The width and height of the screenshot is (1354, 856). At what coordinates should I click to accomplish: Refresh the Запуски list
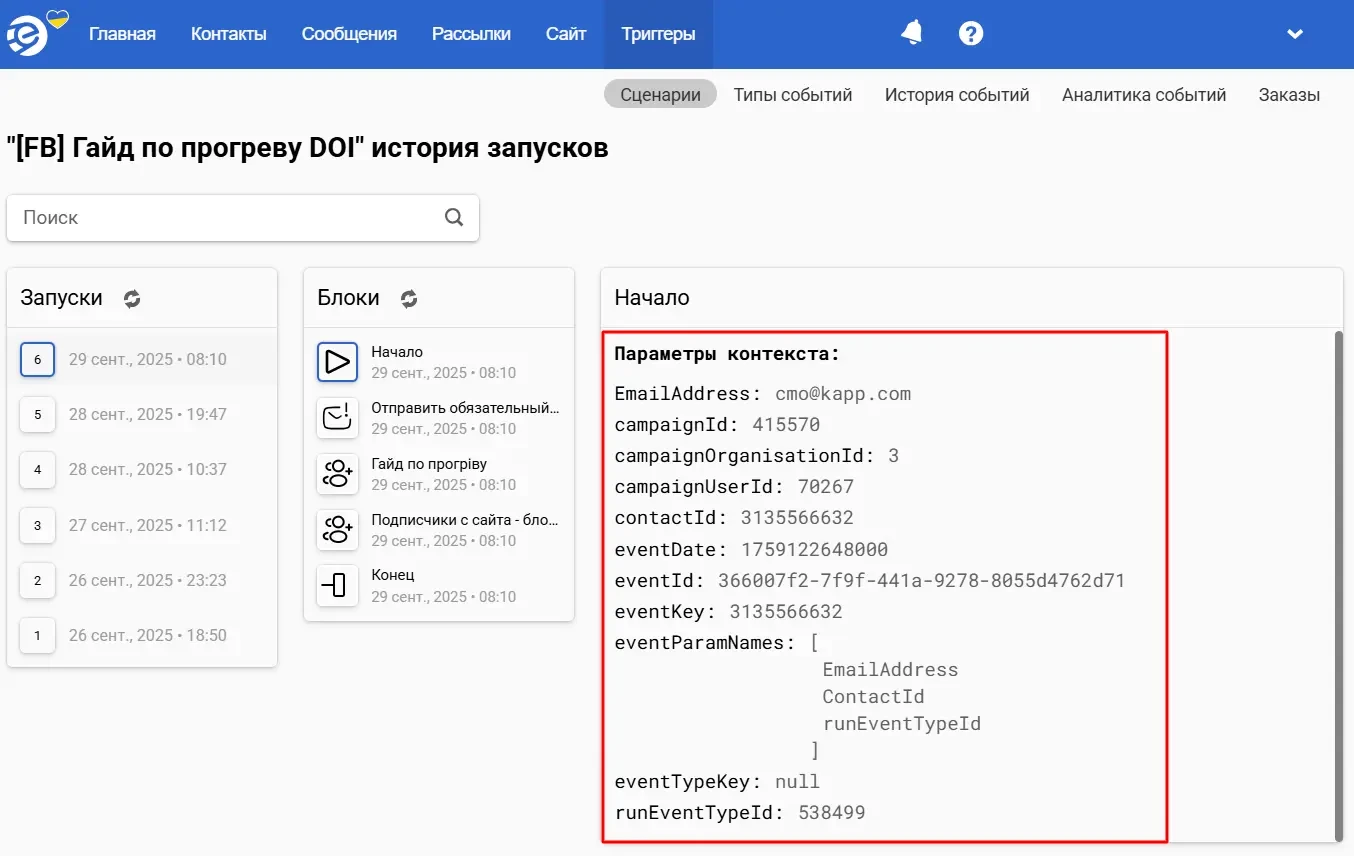click(132, 298)
